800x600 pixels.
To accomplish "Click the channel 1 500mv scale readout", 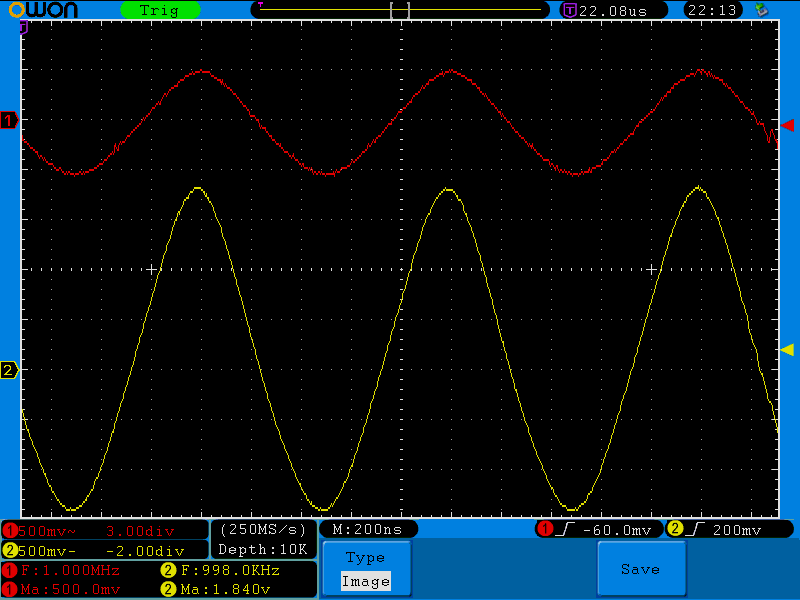I will pos(47,531).
